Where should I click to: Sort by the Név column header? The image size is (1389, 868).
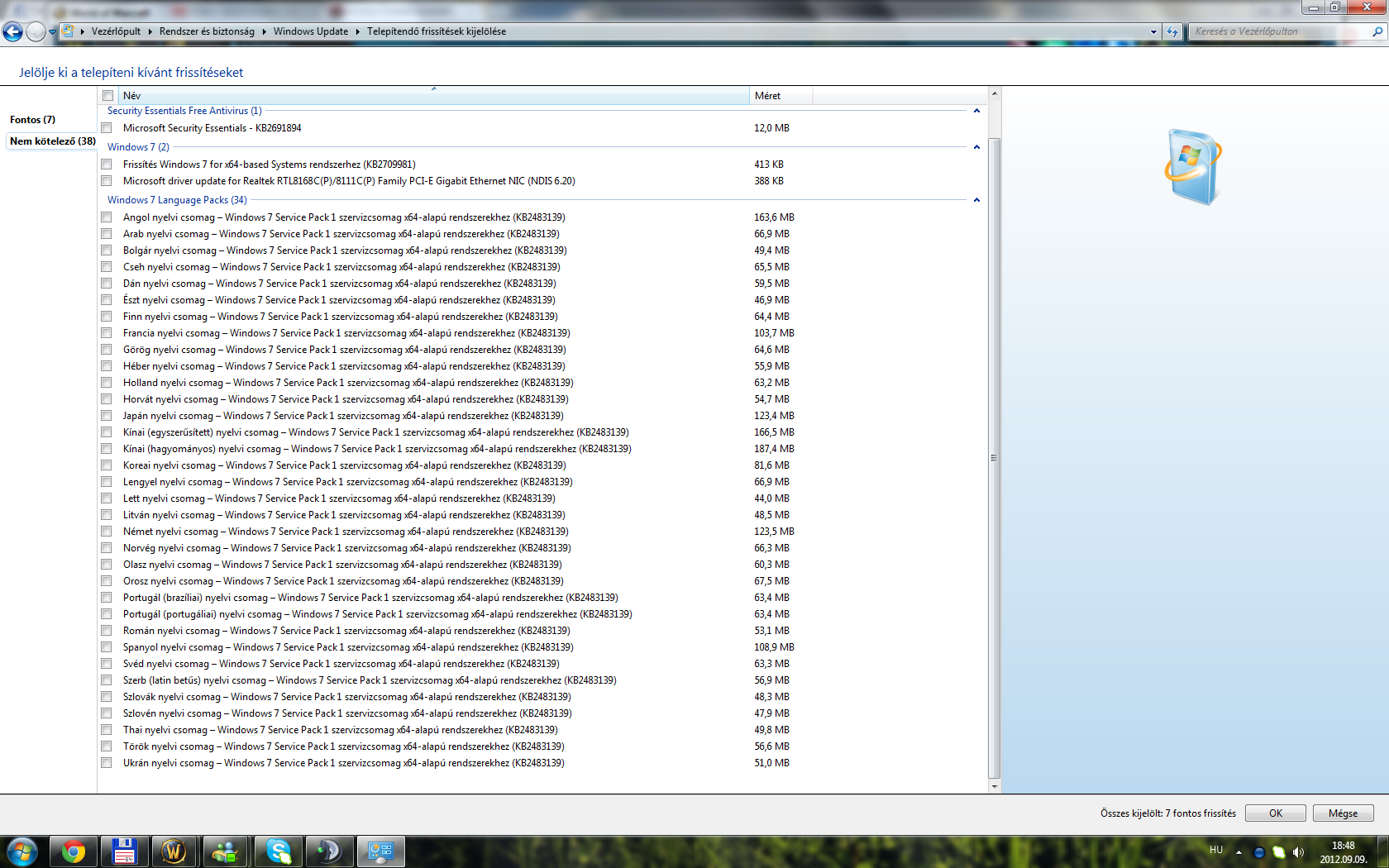[434, 96]
